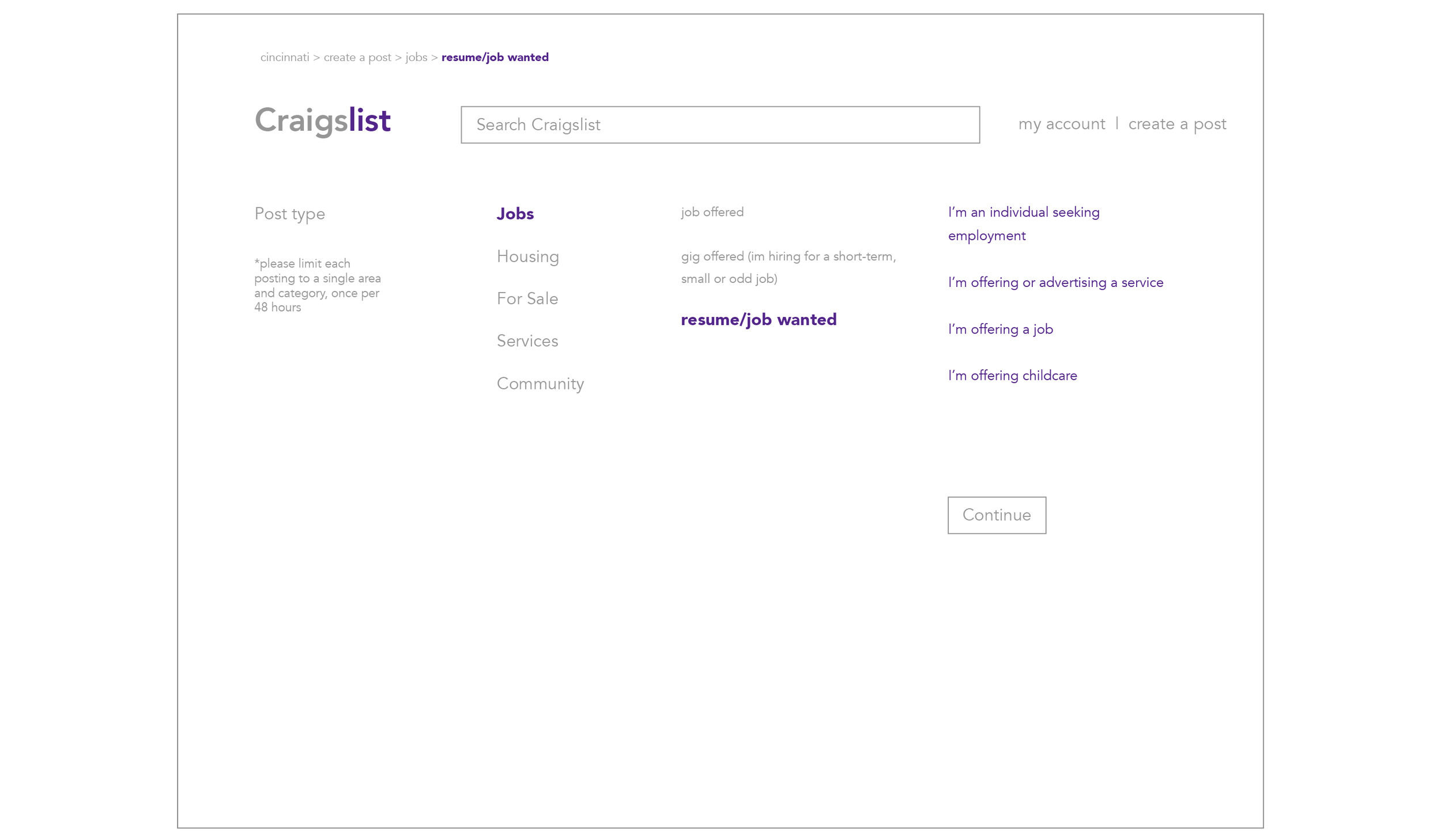
Task: Choose the Services category
Action: tap(527, 341)
